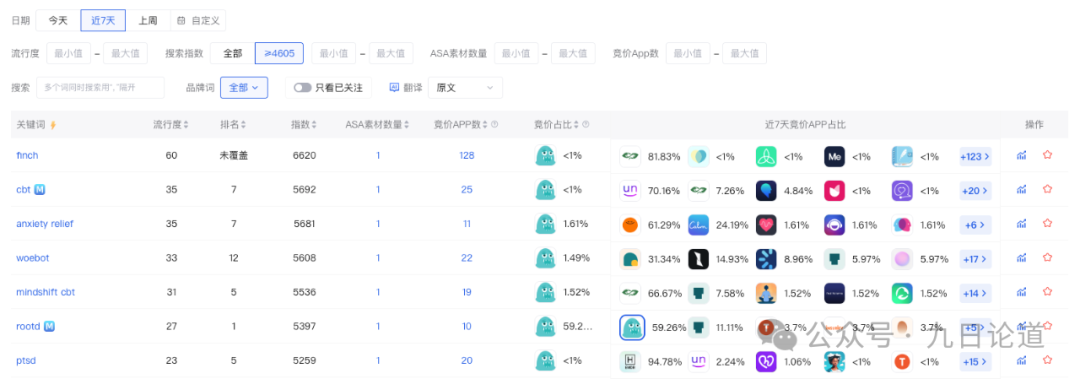The image size is (1080, 379).
Task: Open trend chart for mindshift cbt row
Action: click(x=1021, y=291)
